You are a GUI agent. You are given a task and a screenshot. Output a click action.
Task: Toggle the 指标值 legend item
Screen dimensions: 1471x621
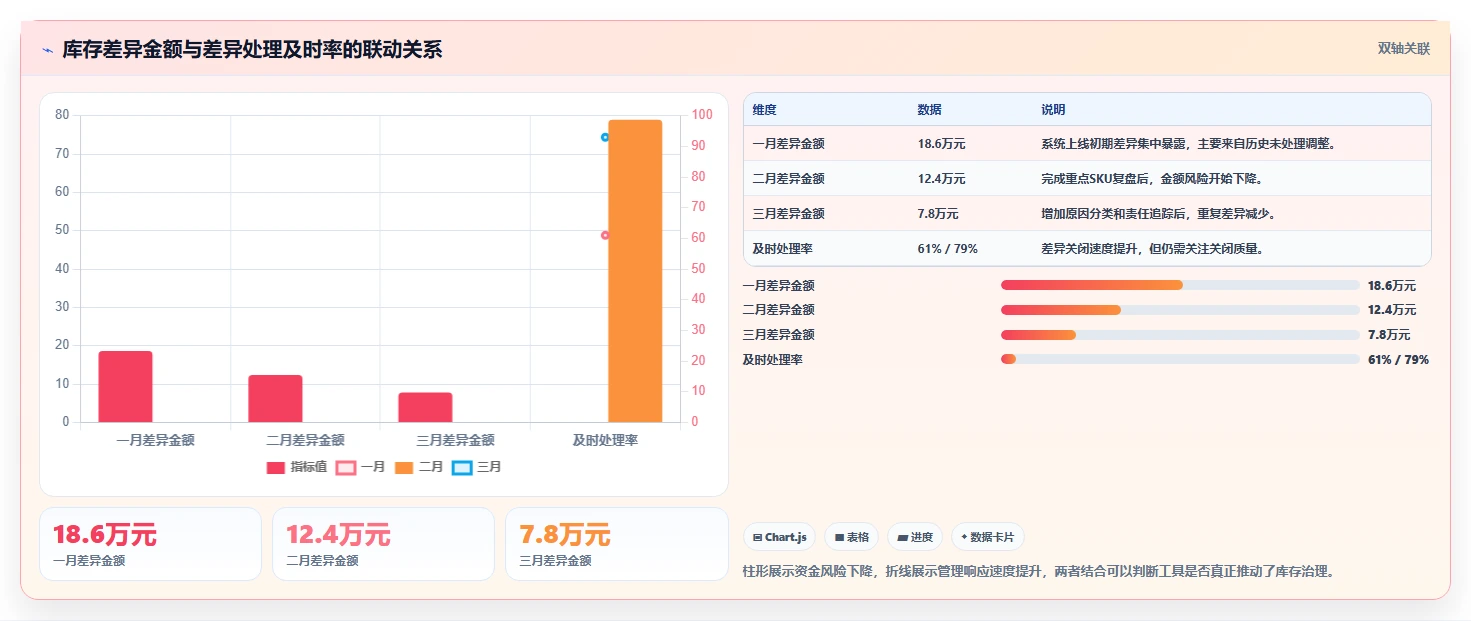[x=297, y=467]
